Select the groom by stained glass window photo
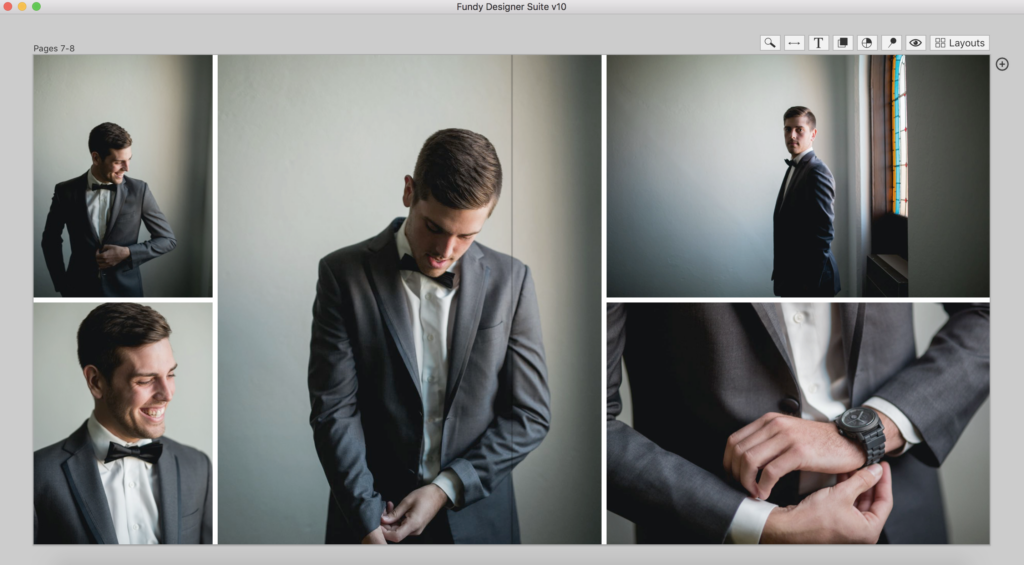The height and width of the screenshot is (565, 1024). point(798,176)
